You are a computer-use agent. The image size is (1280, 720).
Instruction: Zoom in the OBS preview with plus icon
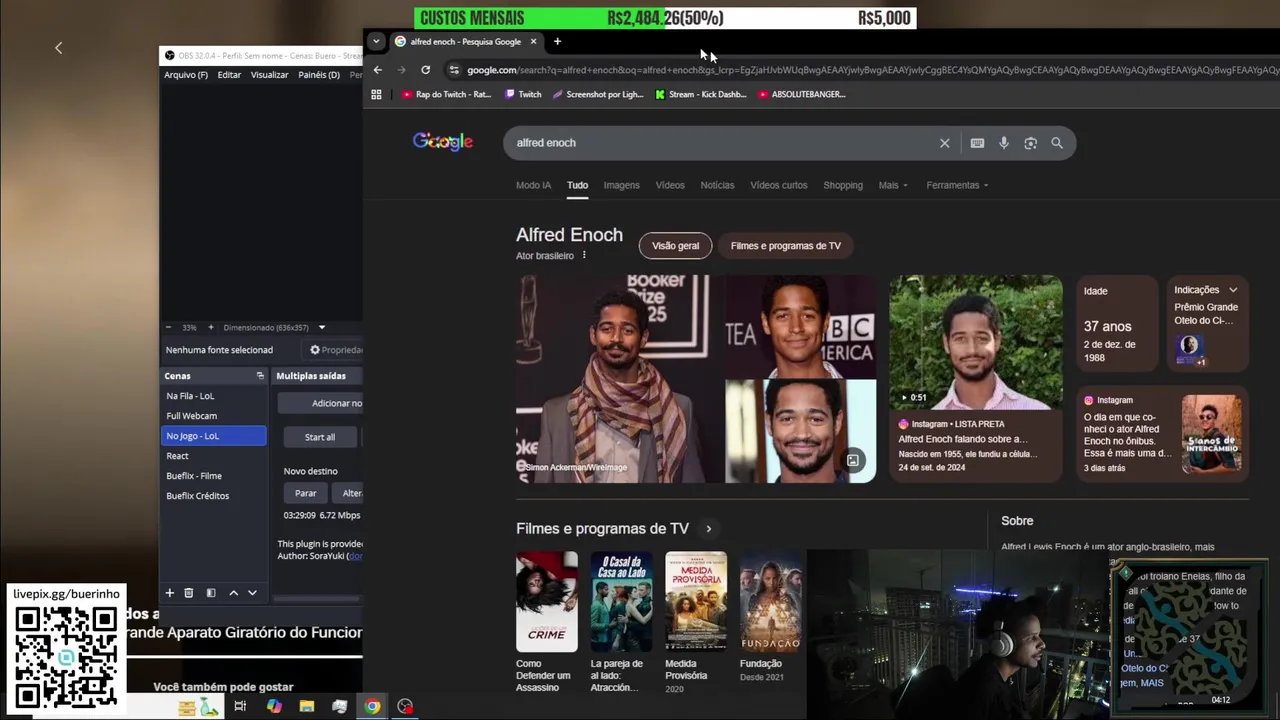(x=212, y=327)
